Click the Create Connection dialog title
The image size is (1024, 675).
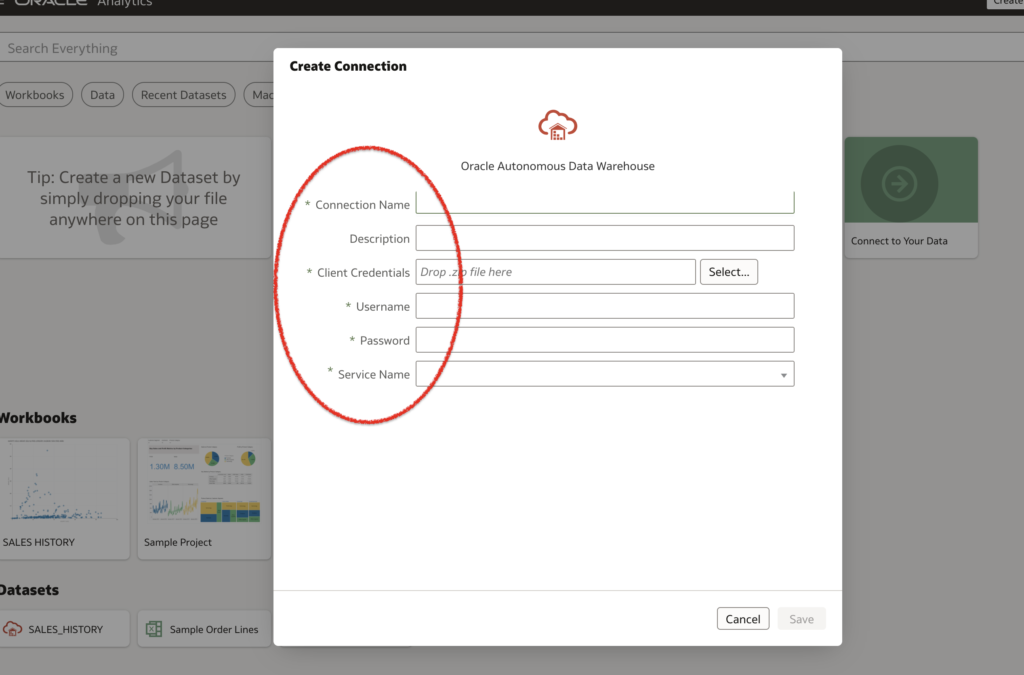tap(348, 66)
